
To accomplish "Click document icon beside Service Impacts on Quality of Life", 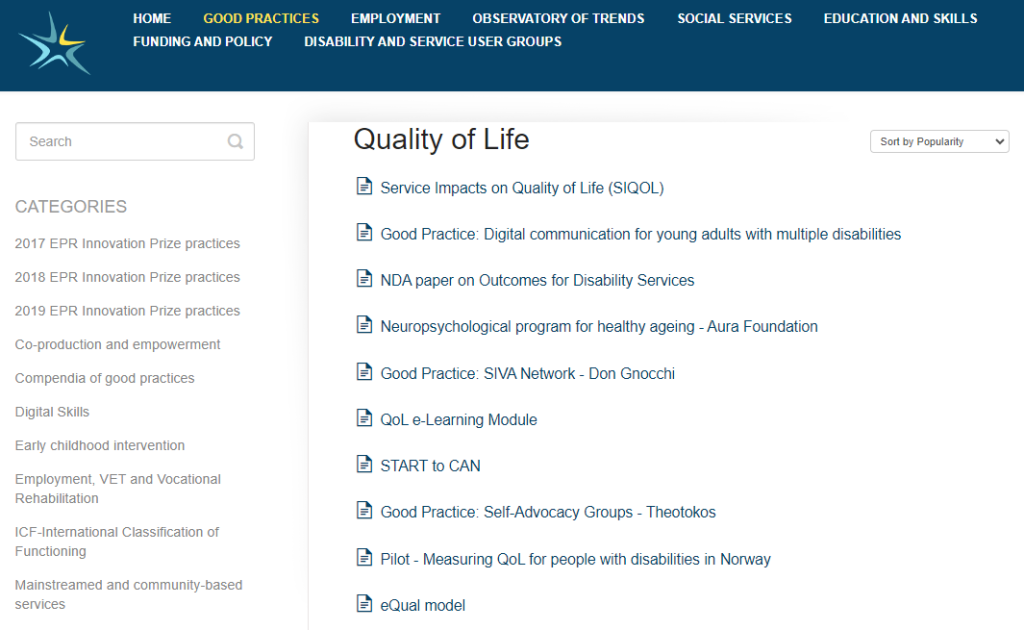I will pos(364,186).
